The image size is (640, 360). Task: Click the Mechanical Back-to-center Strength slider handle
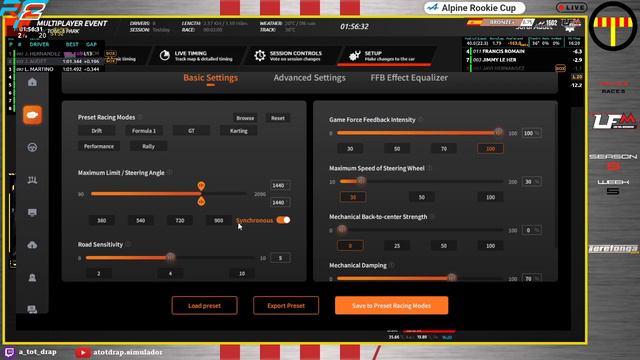342,229
